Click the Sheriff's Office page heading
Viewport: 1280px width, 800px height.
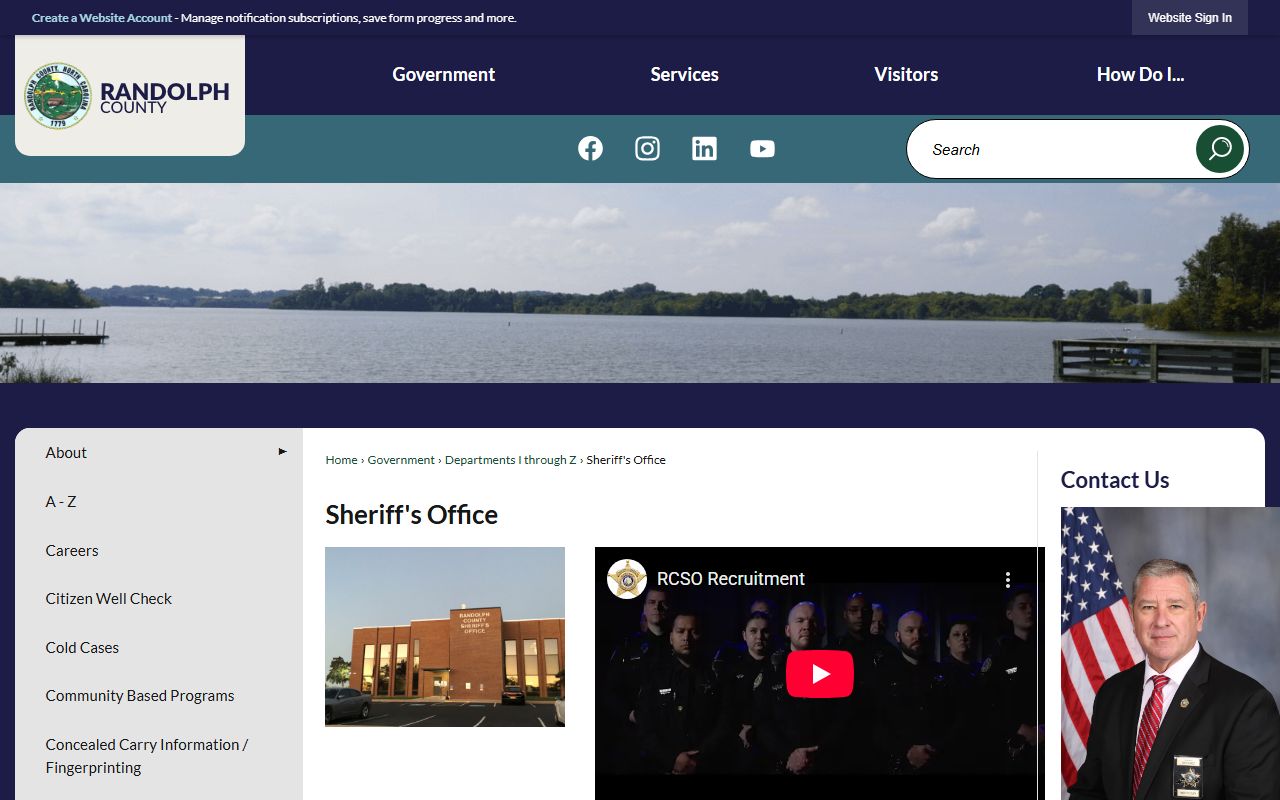[411, 514]
